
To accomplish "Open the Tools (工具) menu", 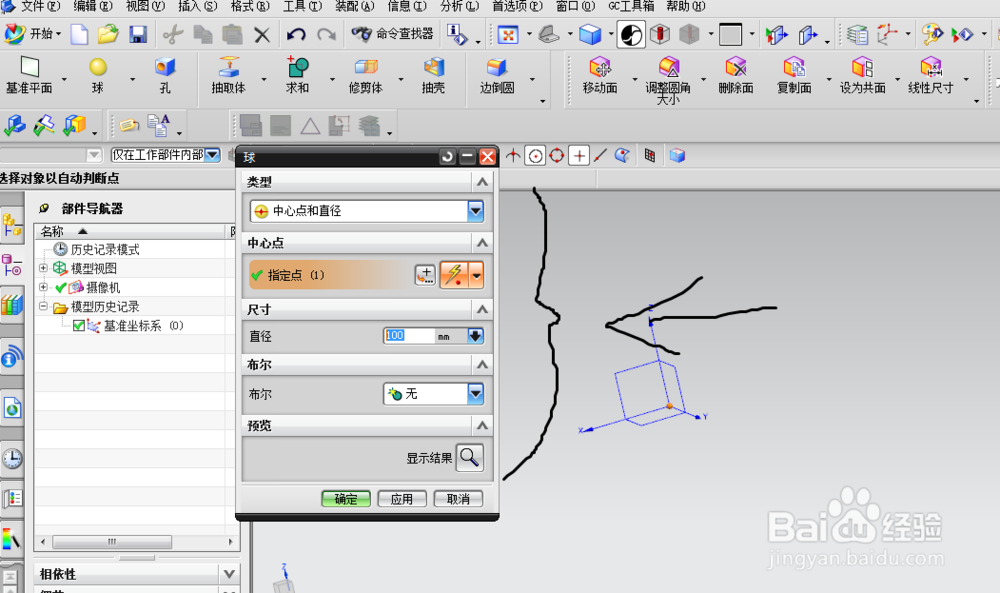I will click(302, 6).
